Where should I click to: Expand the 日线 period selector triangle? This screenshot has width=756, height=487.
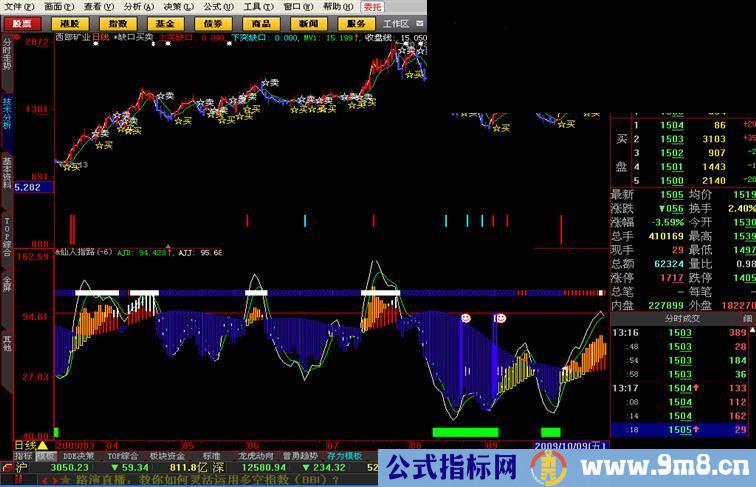(x=42, y=445)
